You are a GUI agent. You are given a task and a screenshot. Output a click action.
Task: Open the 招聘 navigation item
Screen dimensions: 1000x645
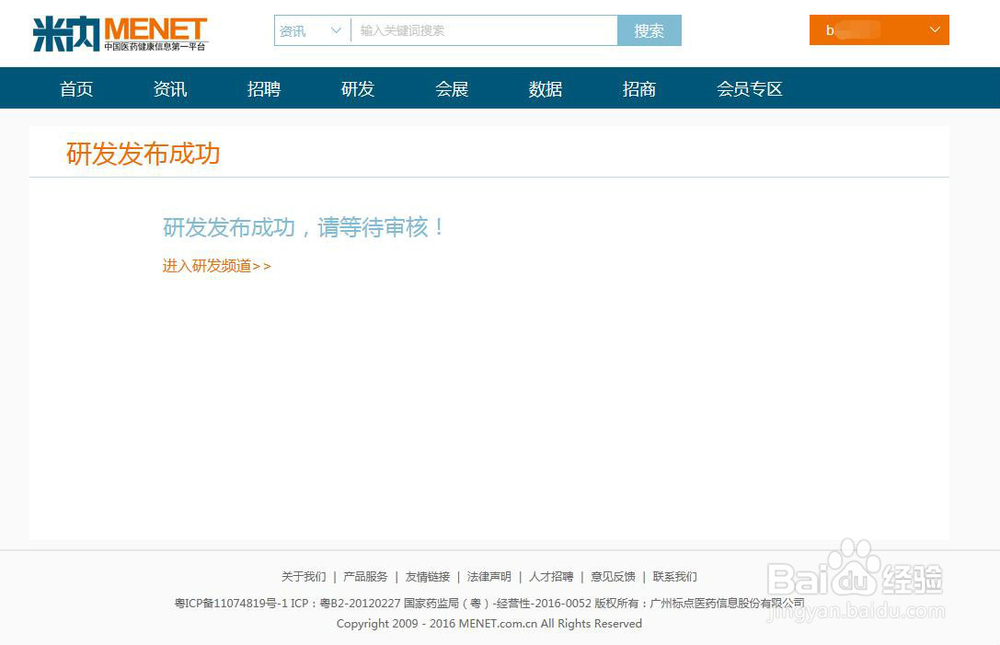tap(263, 89)
